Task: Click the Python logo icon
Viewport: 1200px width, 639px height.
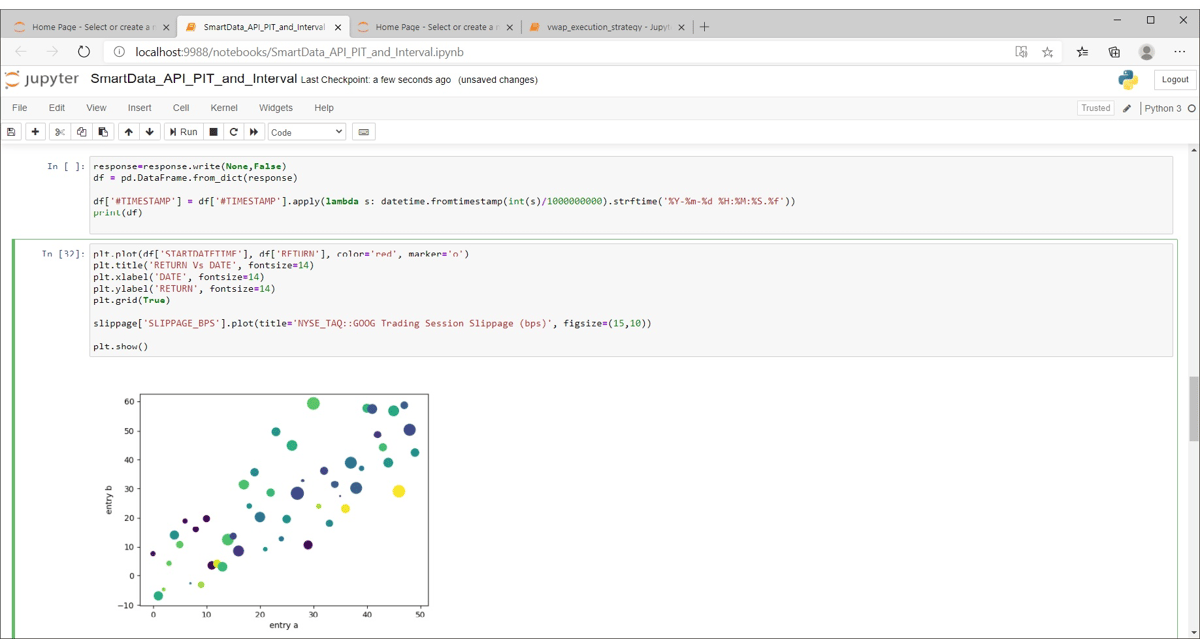Action: pyautogui.click(x=1128, y=80)
